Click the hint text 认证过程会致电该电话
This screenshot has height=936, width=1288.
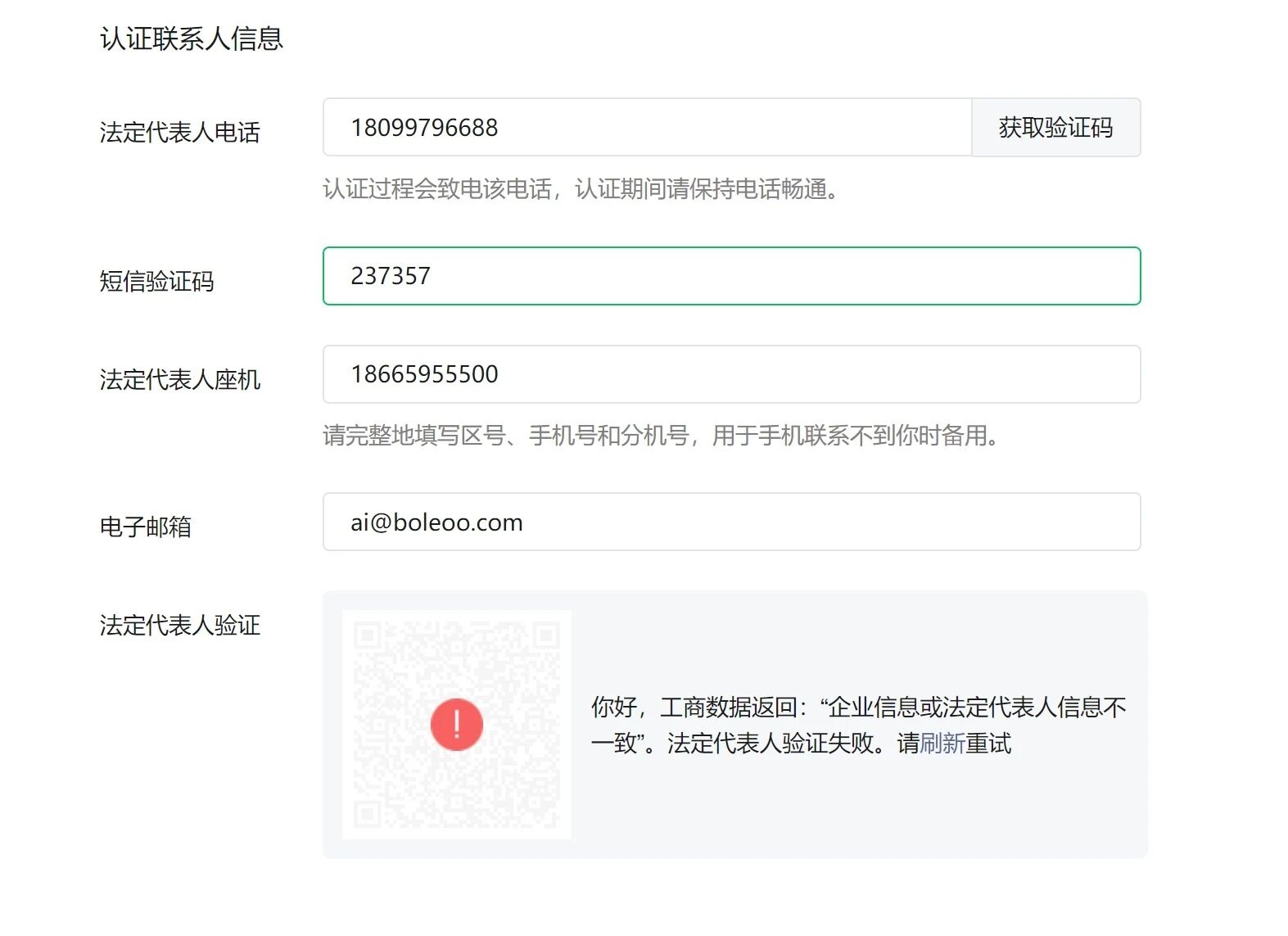tap(437, 189)
